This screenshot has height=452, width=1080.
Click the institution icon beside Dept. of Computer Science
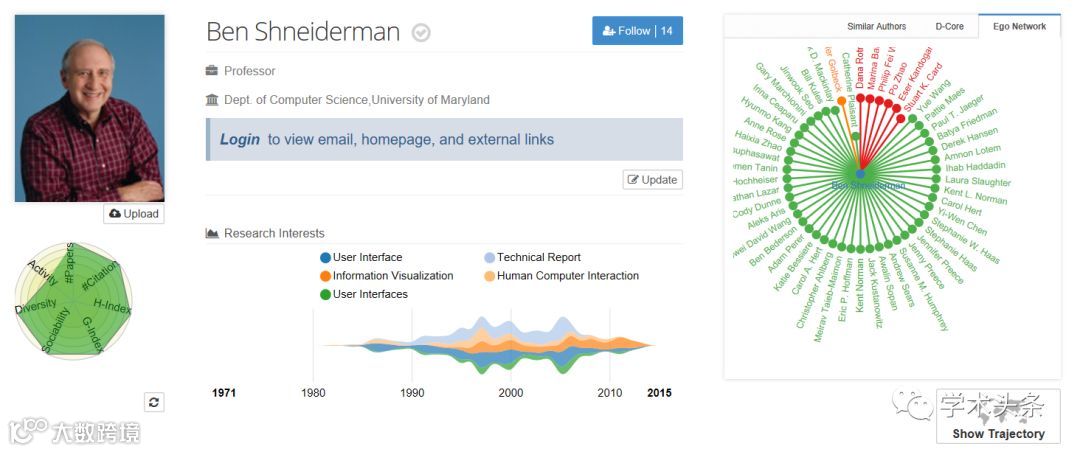212,100
